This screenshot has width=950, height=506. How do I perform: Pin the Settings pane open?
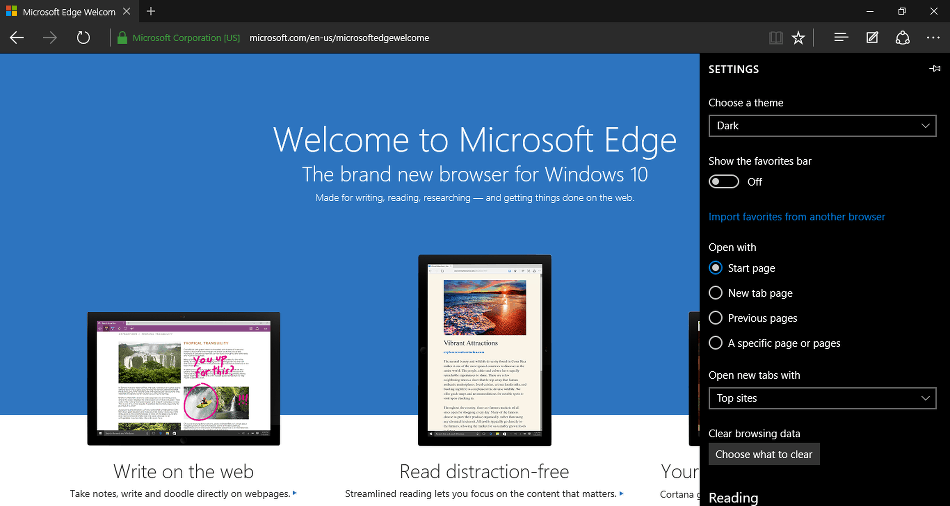coord(934,69)
